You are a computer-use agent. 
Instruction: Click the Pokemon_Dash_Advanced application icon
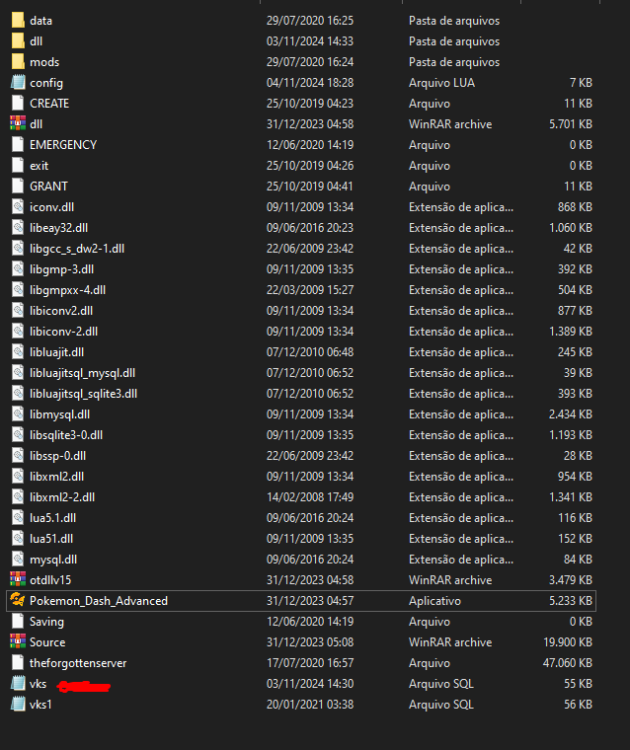click(x=18, y=601)
